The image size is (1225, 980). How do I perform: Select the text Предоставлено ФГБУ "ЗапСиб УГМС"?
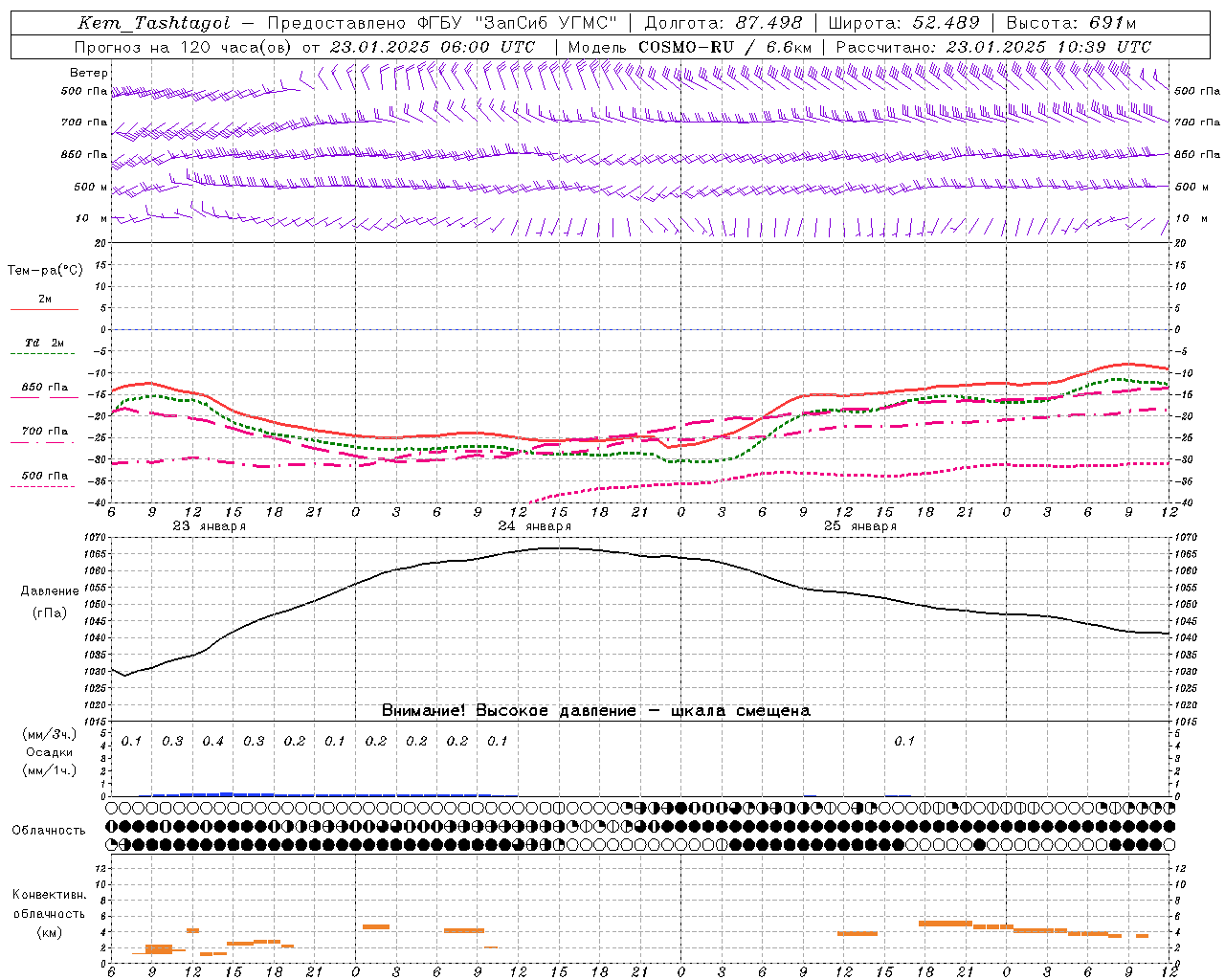point(442,23)
